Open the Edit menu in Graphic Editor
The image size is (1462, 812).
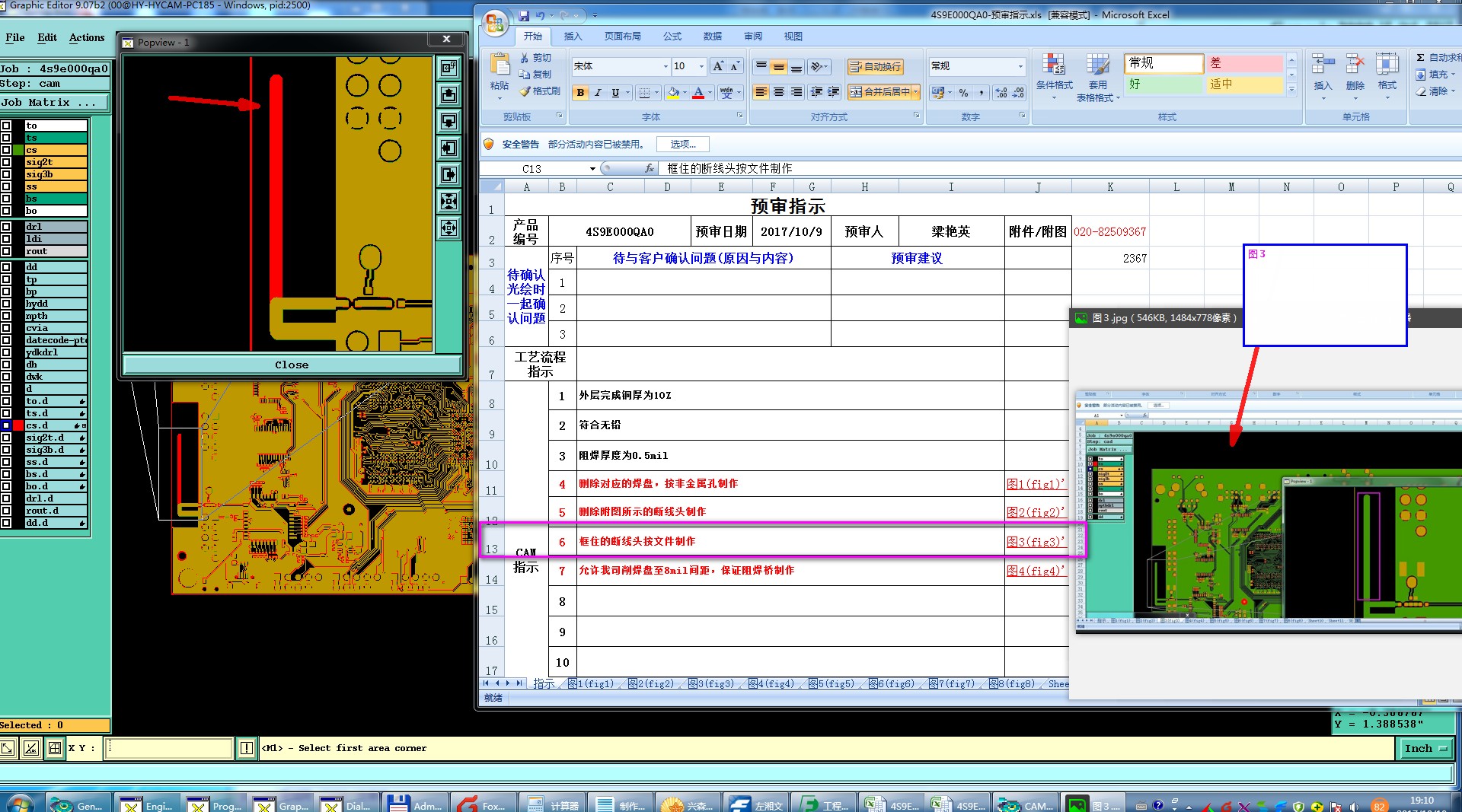point(47,37)
